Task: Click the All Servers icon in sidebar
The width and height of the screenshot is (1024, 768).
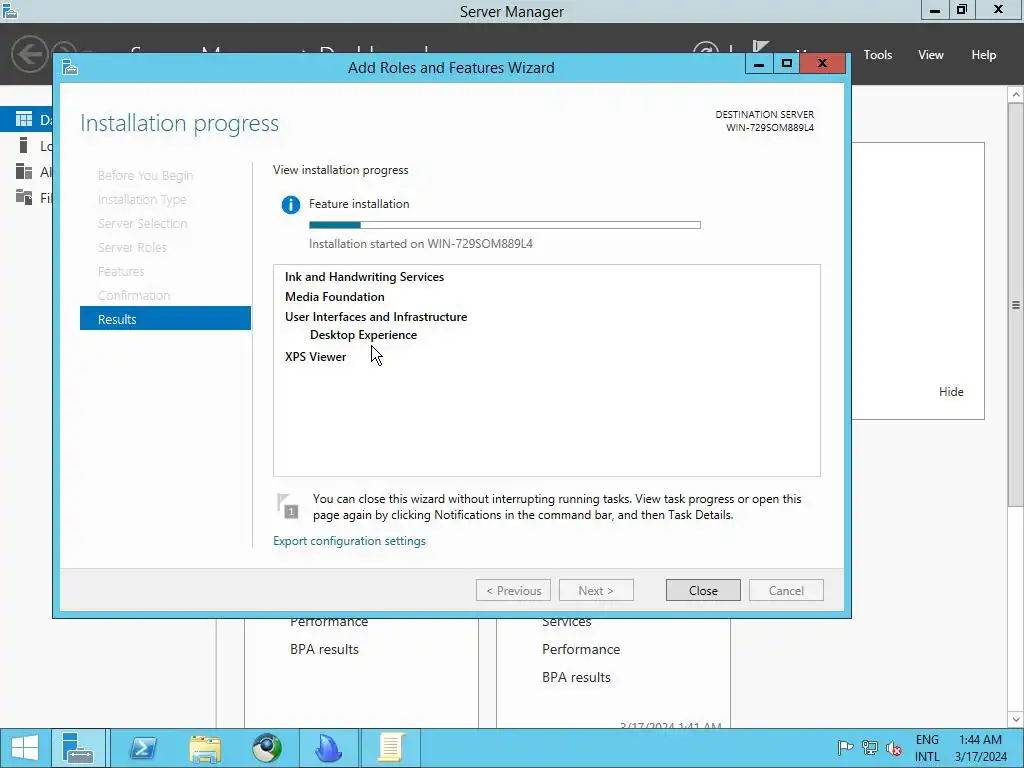Action: (24, 171)
